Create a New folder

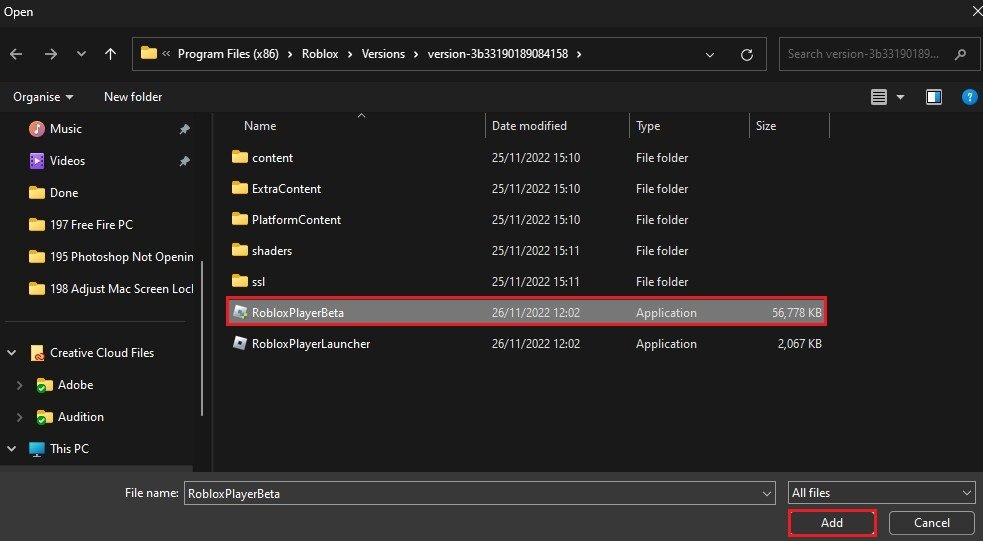point(133,97)
